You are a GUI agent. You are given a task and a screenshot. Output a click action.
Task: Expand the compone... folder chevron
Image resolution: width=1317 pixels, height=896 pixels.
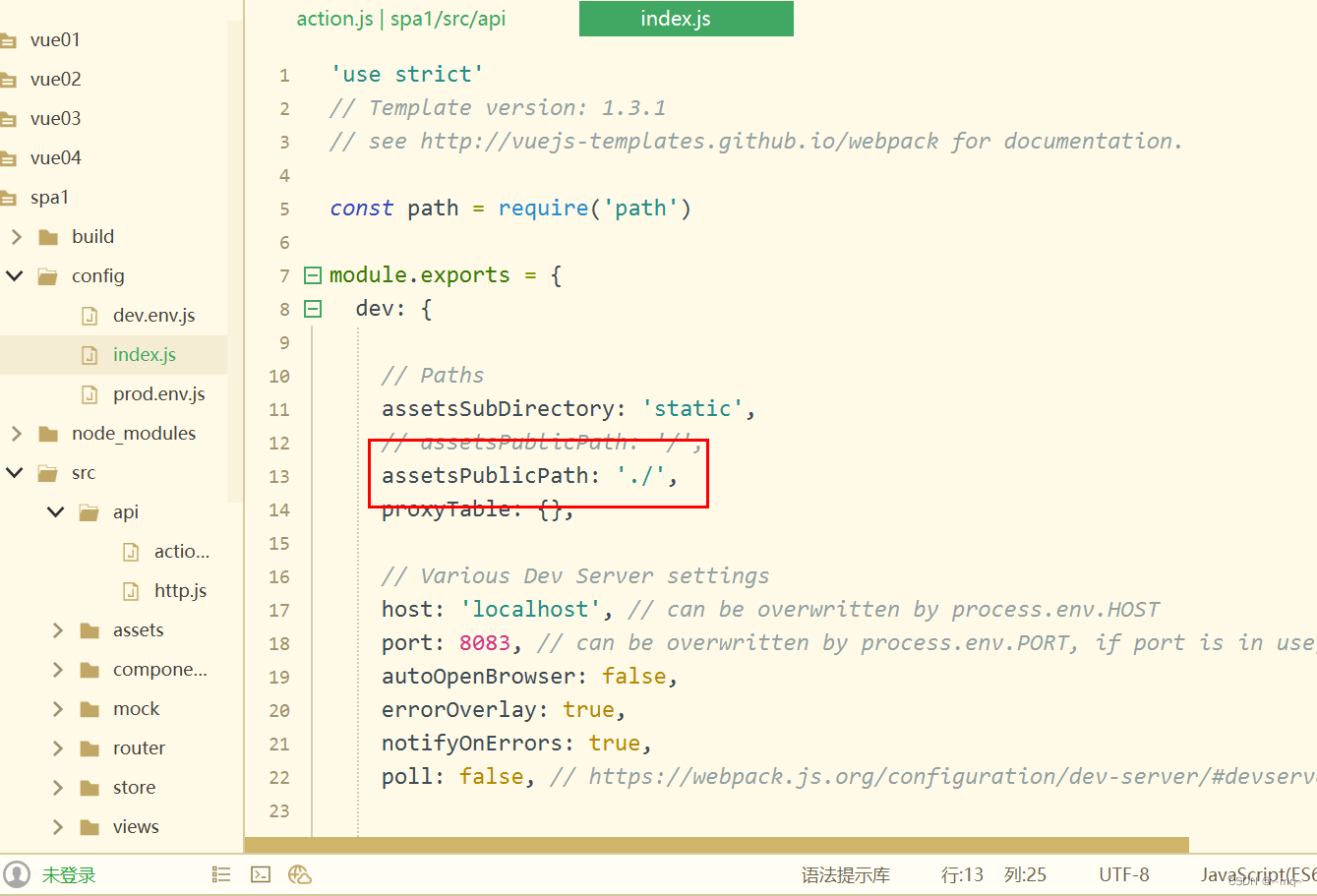57,670
